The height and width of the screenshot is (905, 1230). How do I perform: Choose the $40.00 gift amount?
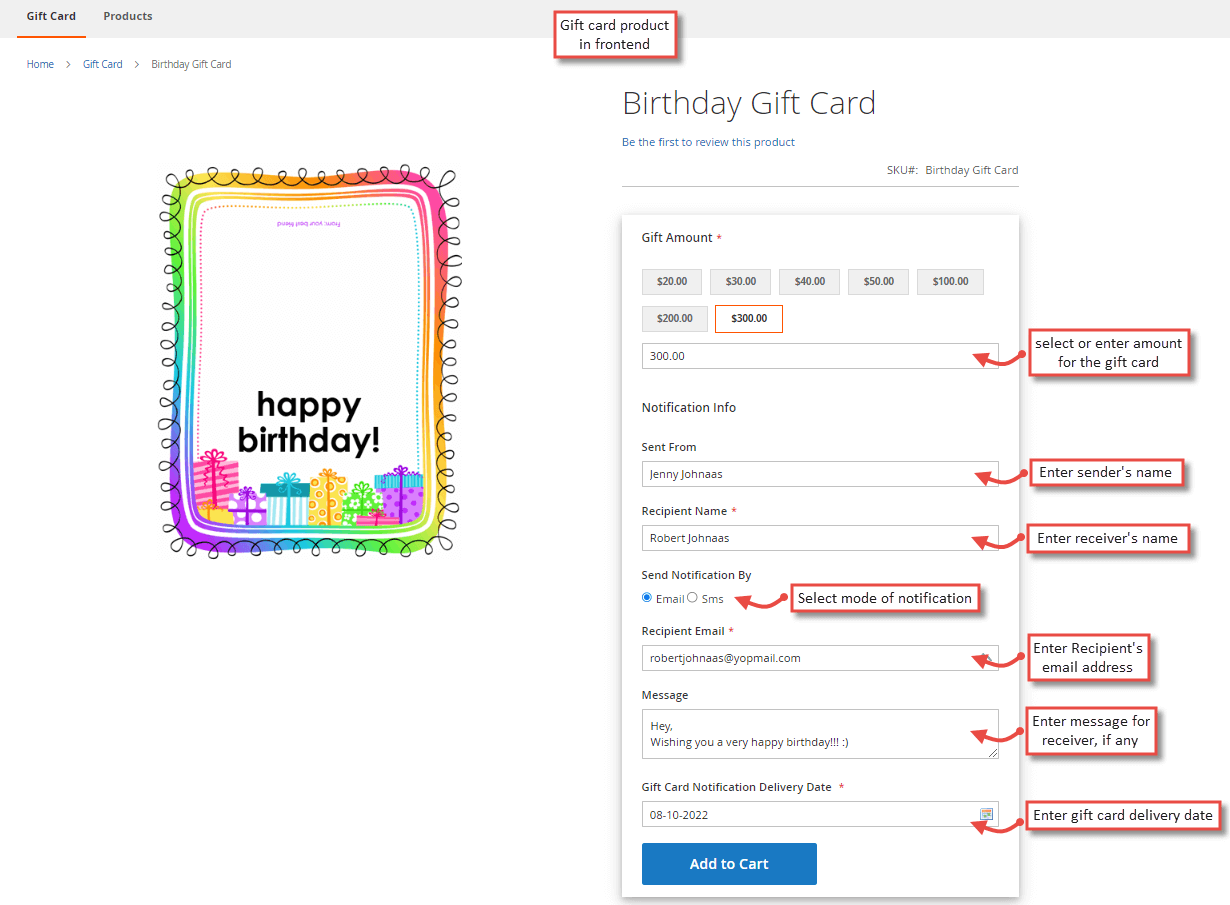810,281
